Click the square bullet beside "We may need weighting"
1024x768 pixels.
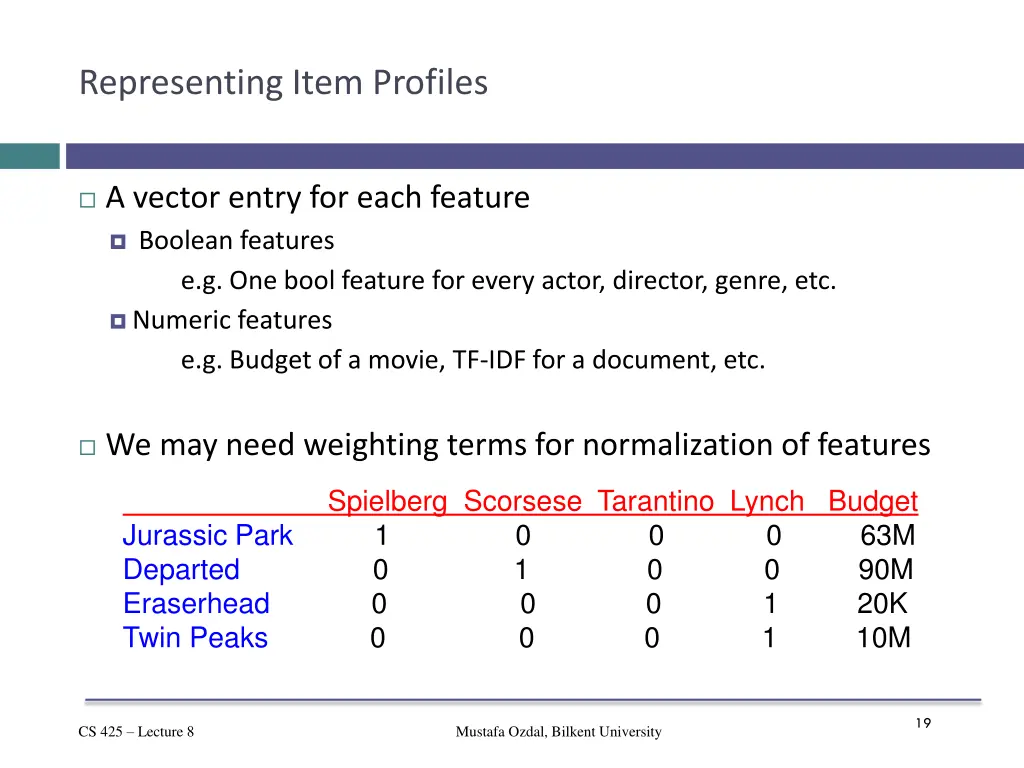(88, 447)
